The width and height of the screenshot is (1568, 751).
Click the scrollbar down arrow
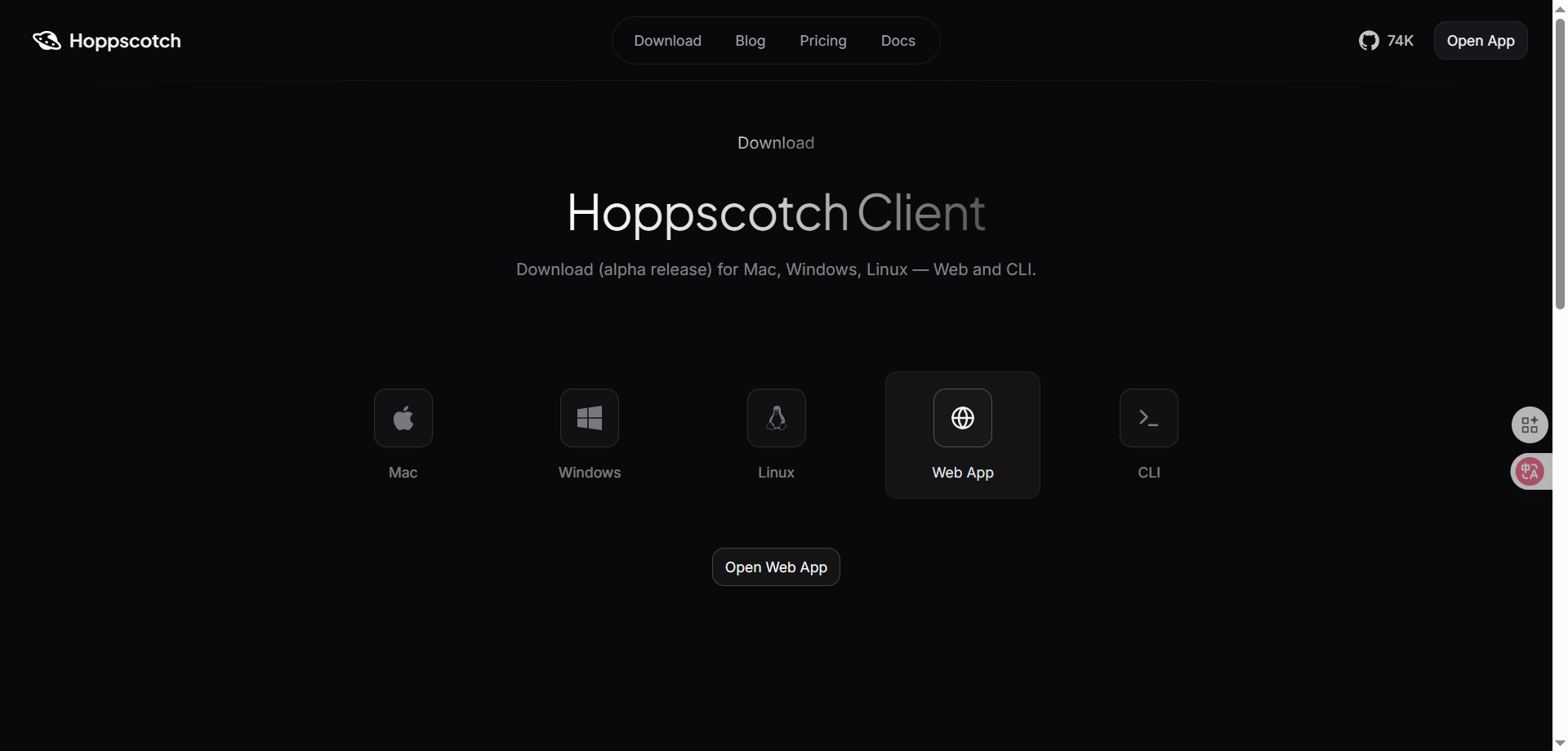click(1560, 744)
